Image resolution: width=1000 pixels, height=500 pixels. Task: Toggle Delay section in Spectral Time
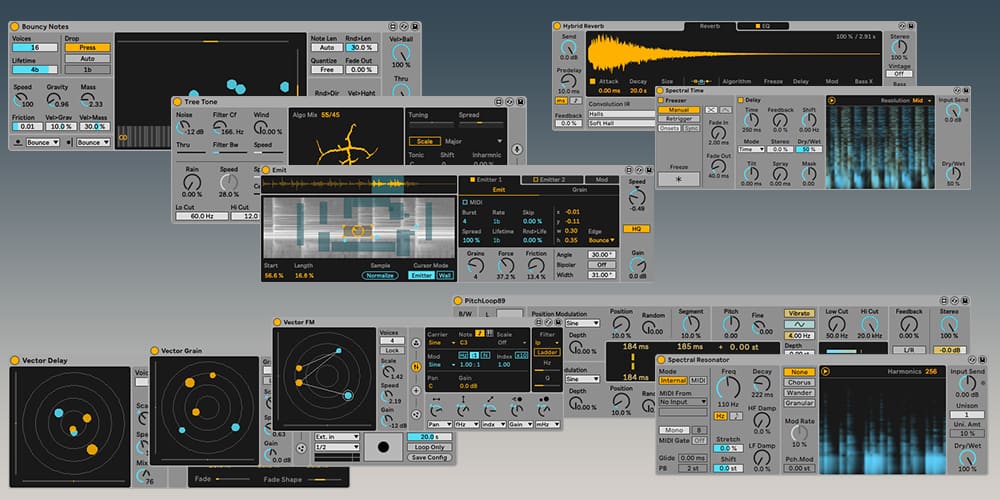click(740, 100)
